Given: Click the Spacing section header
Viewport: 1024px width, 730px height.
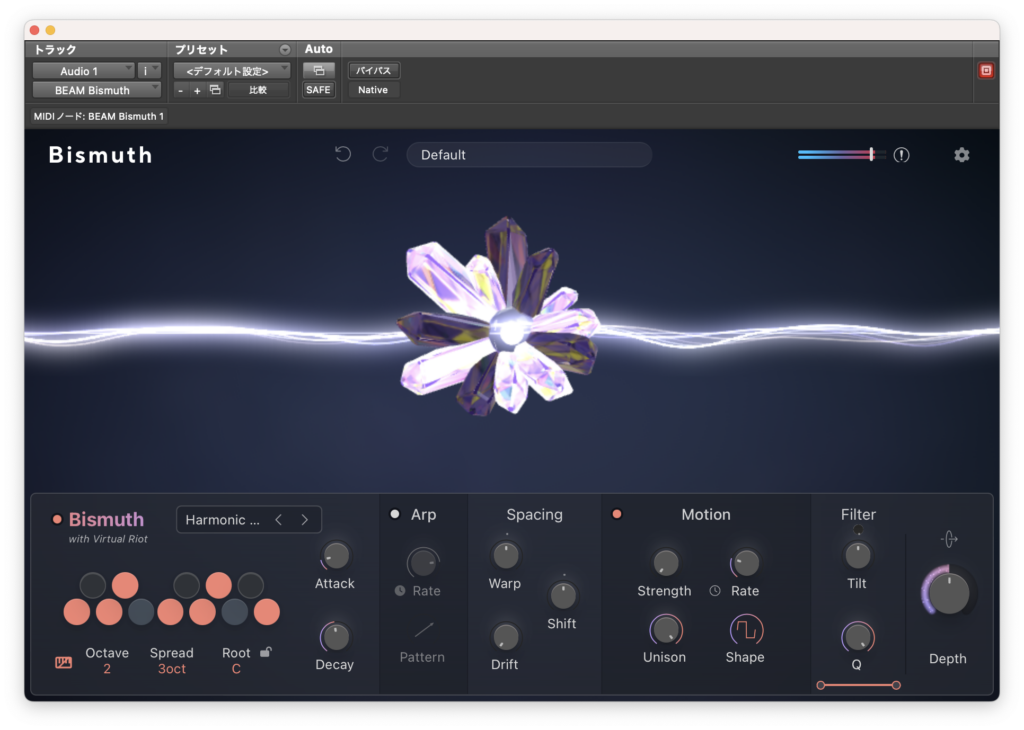Looking at the screenshot, I should 534,515.
